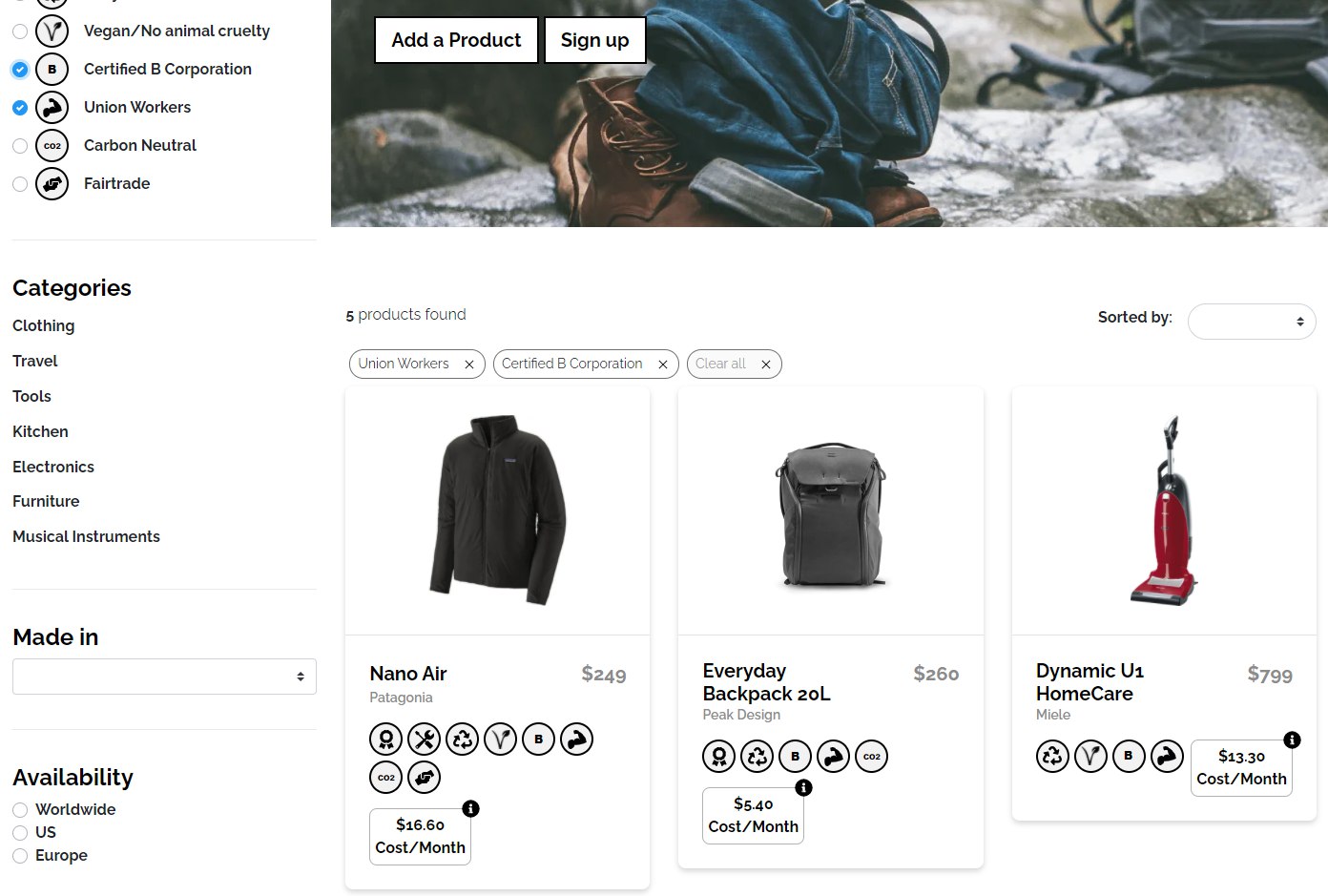Screen dimensions: 1328x896
Task: Click Dynamic U1's recycling badge icon
Action: click(1053, 756)
